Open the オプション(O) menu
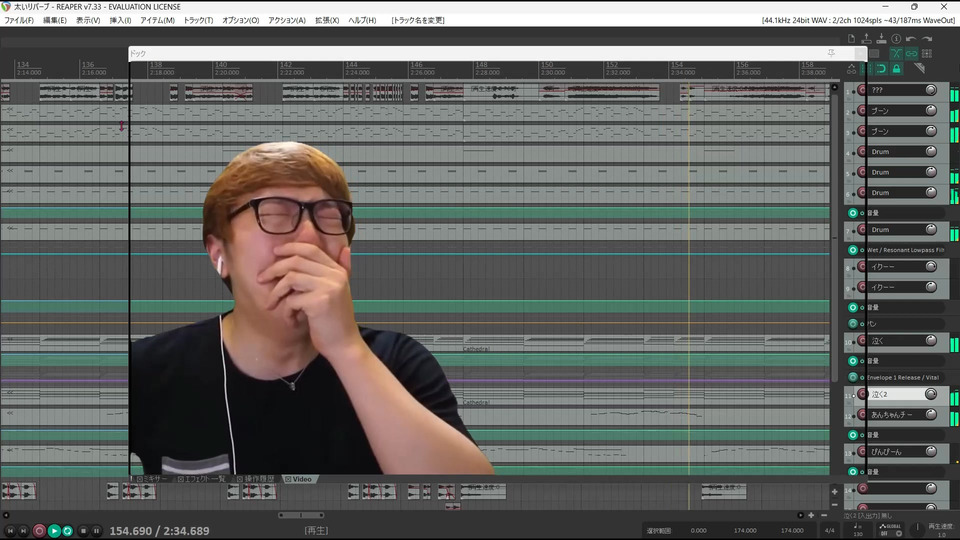 241,20
